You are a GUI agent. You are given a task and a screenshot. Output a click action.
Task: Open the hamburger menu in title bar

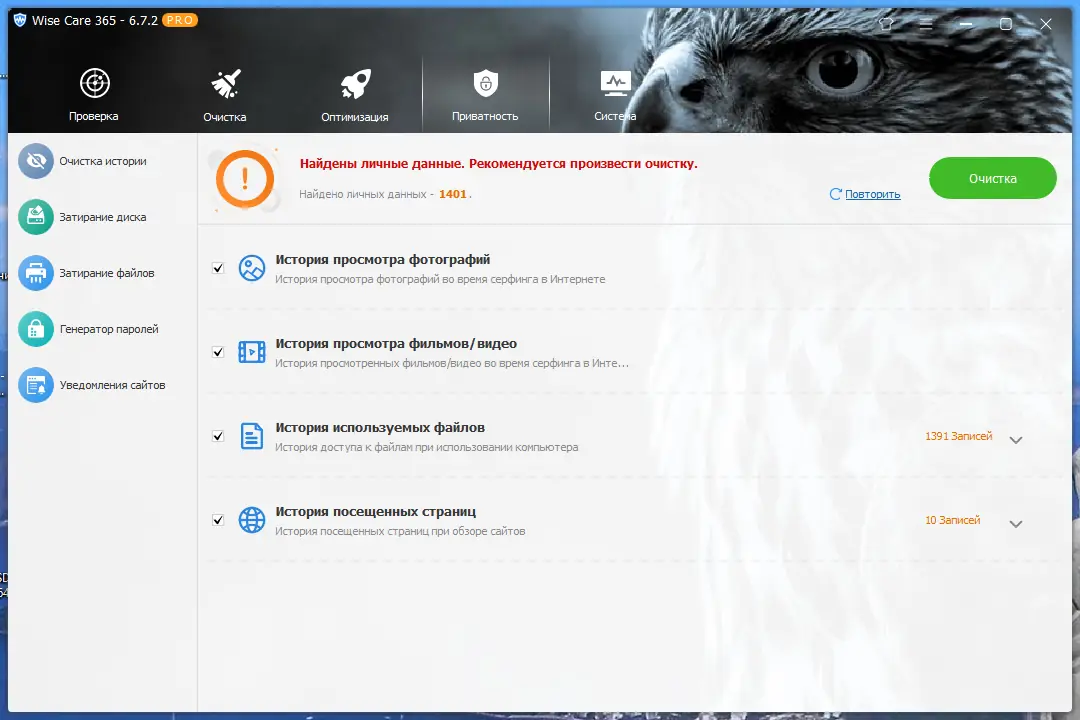tap(926, 24)
